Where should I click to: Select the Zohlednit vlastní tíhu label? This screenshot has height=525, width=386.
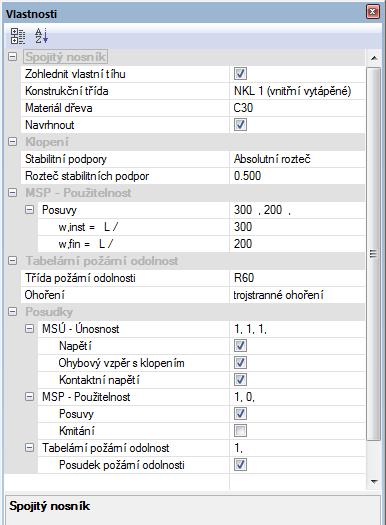point(75,74)
